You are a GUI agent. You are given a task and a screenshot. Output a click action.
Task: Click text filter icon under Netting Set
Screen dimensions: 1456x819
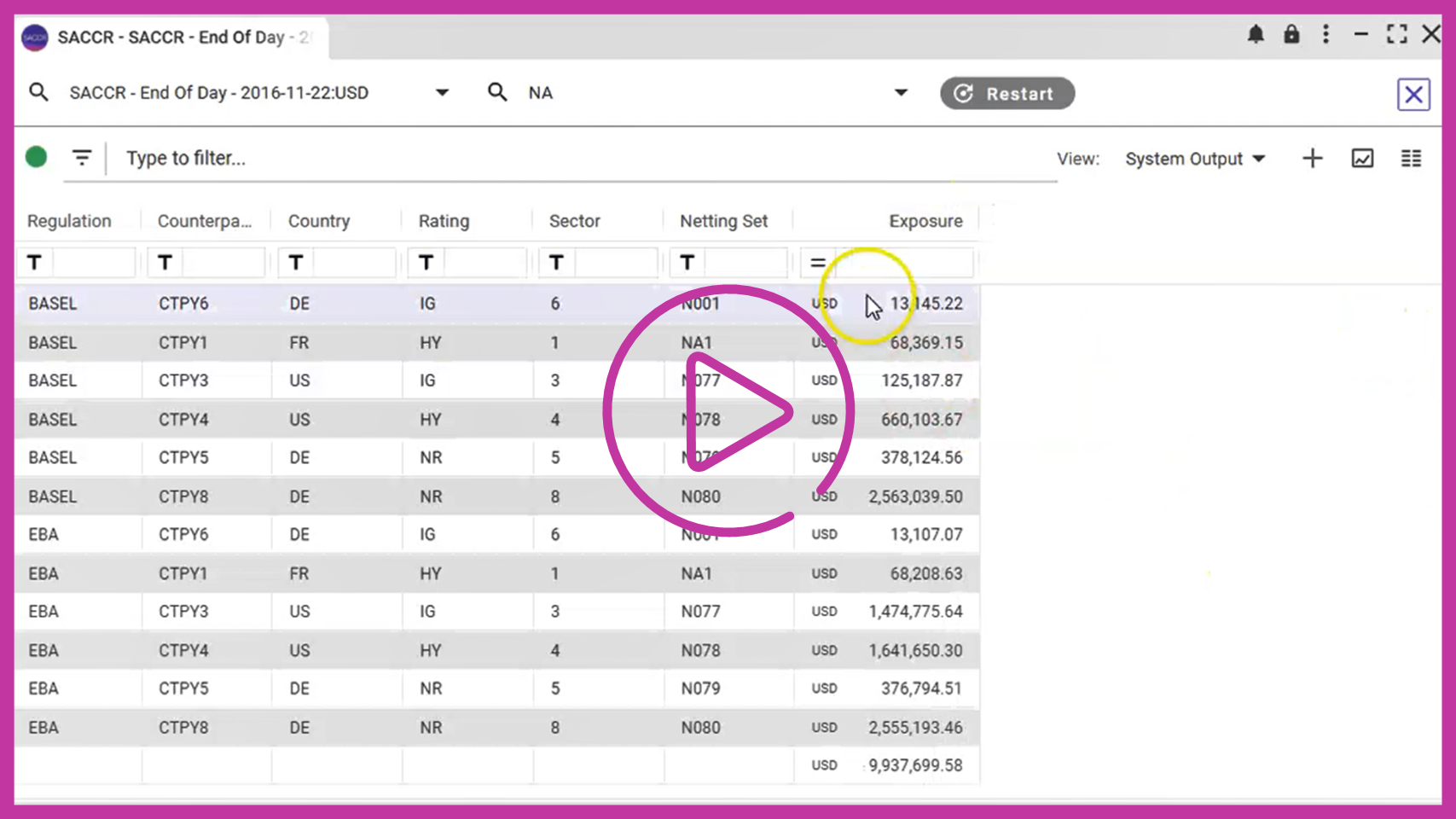coord(687,262)
